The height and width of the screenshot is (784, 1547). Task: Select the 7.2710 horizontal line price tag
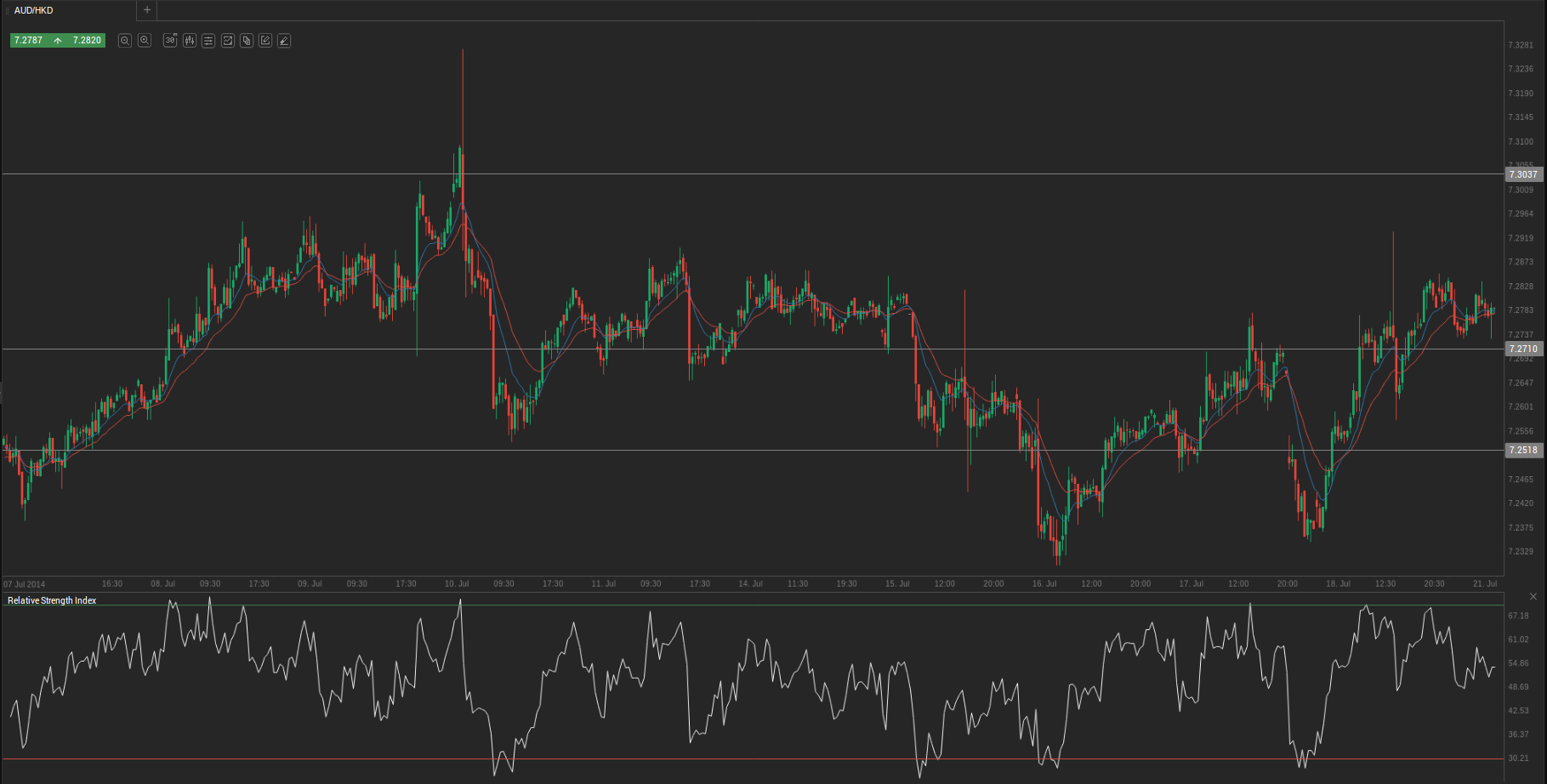tap(1523, 349)
